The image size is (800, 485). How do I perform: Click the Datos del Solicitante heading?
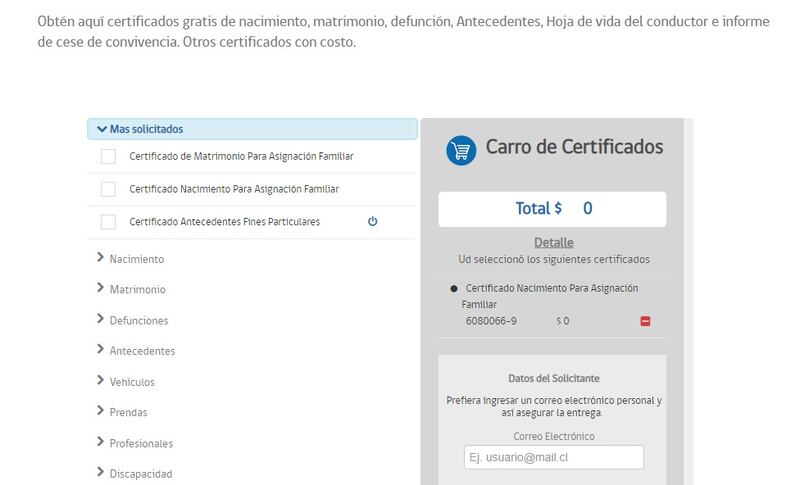[554, 378]
